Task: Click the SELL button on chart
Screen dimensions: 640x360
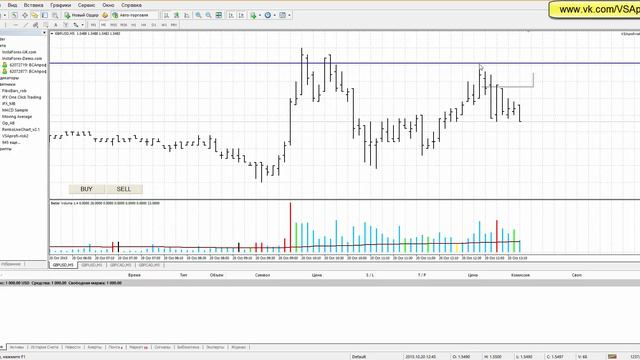Action: [x=124, y=189]
